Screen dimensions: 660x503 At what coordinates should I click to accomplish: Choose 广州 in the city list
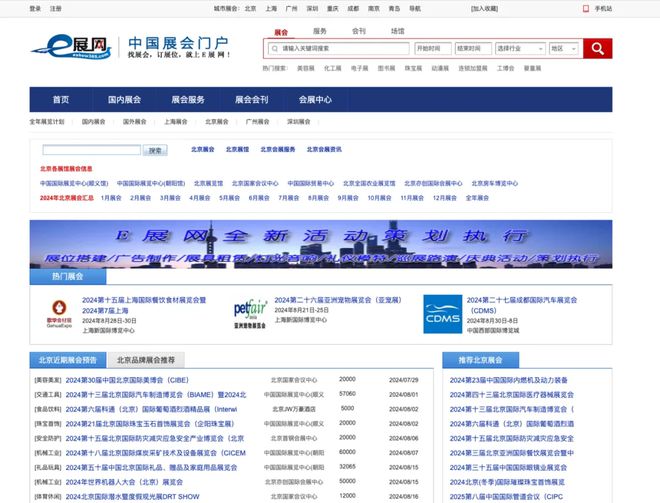click(x=291, y=8)
